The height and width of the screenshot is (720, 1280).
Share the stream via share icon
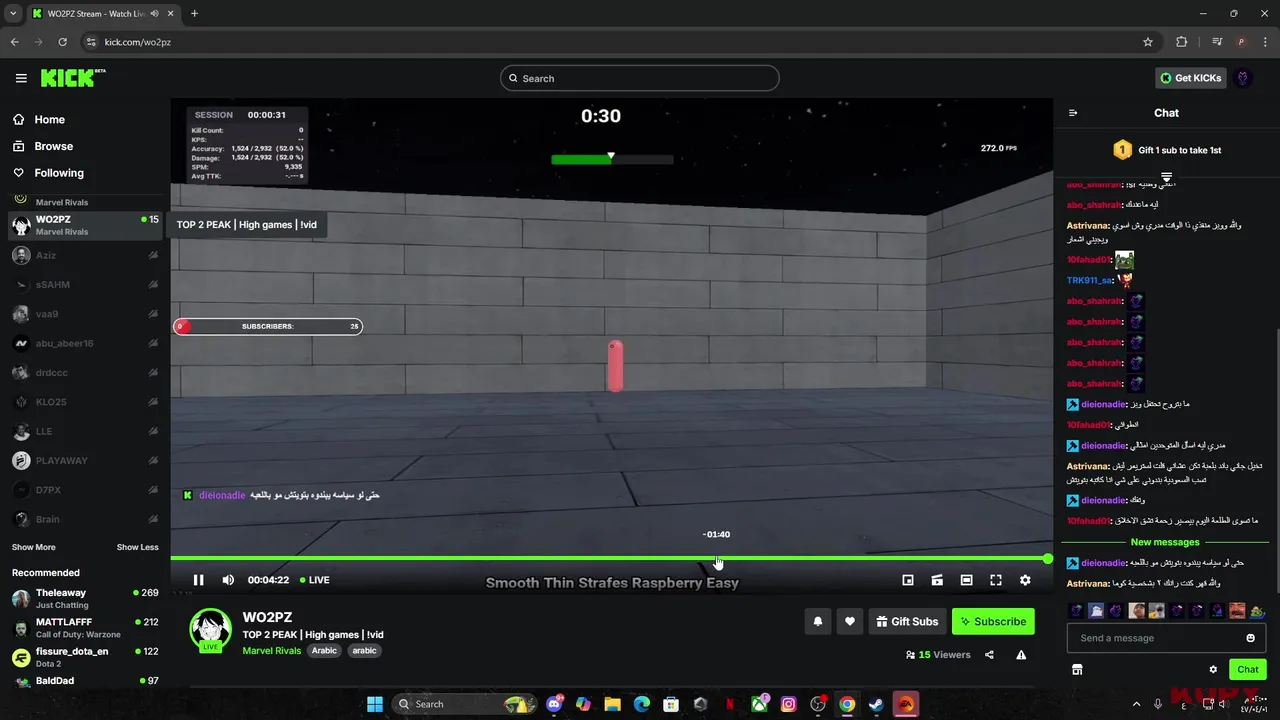click(x=989, y=655)
